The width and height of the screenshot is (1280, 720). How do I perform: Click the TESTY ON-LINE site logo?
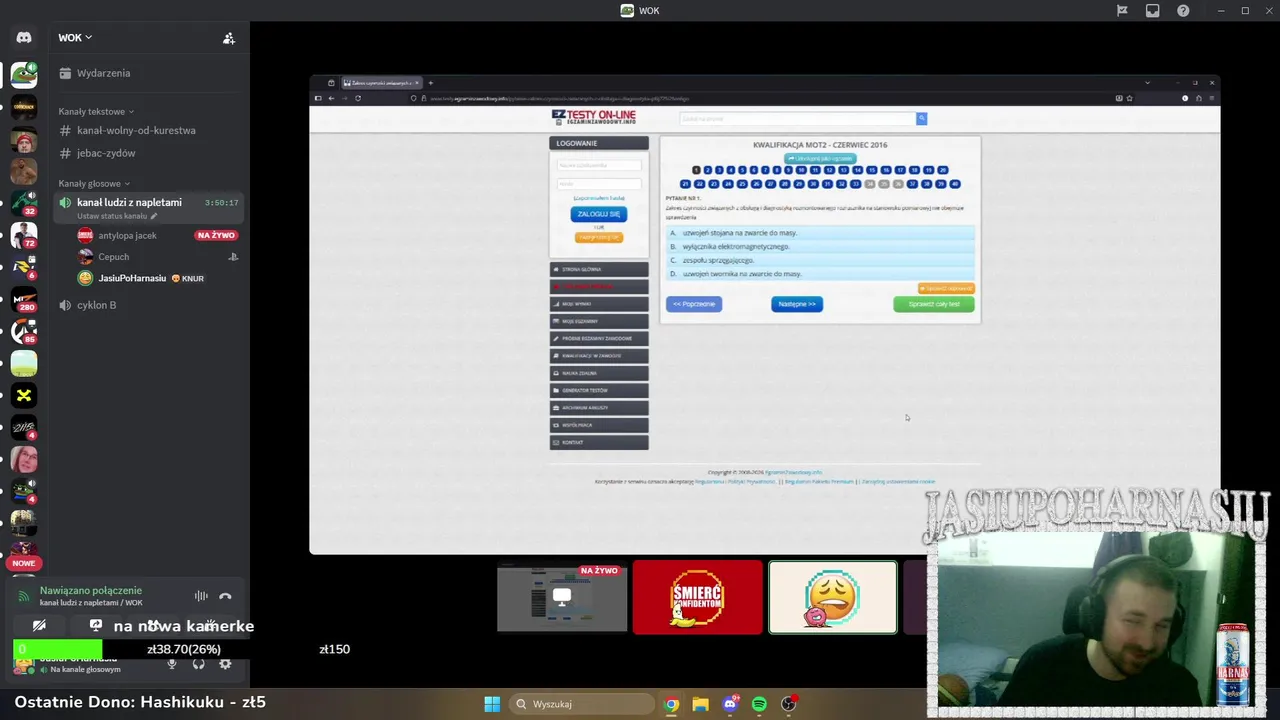[594, 117]
